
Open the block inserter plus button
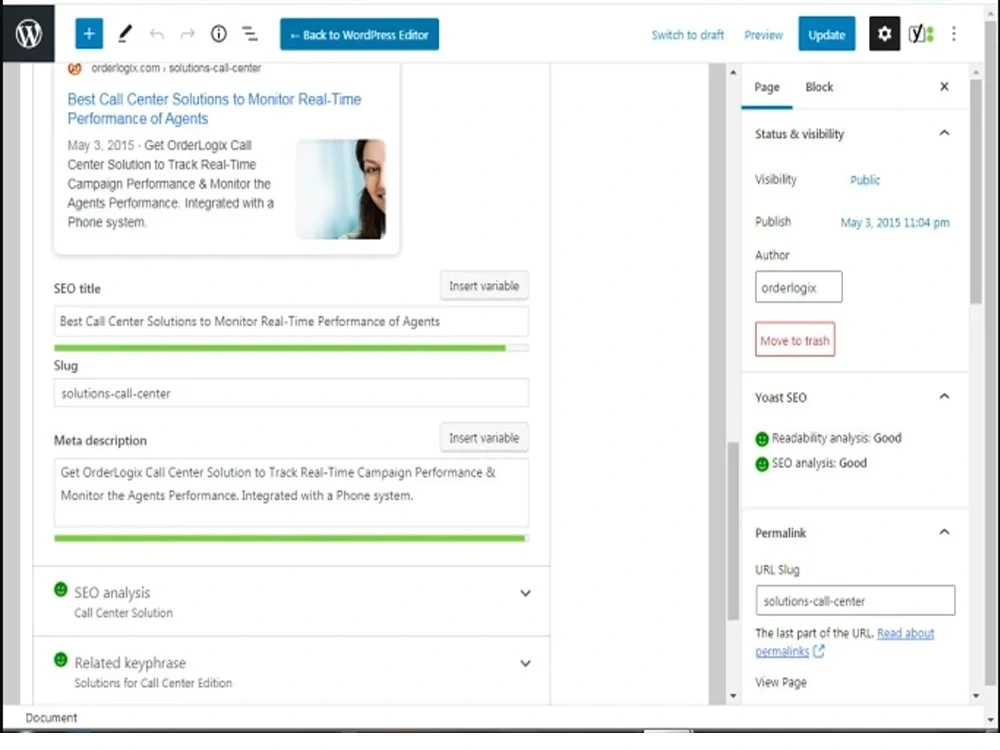[x=89, y=34]
